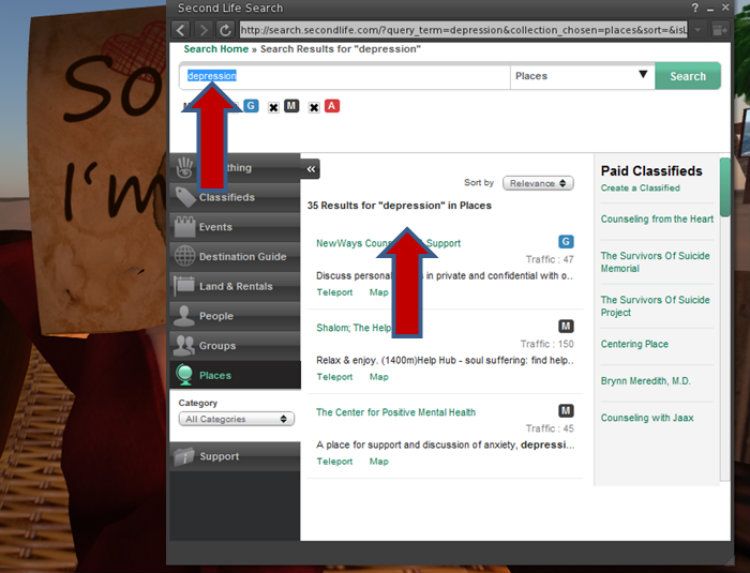Click the People silhouette icon
750x573 pixels.
(184, 316)
